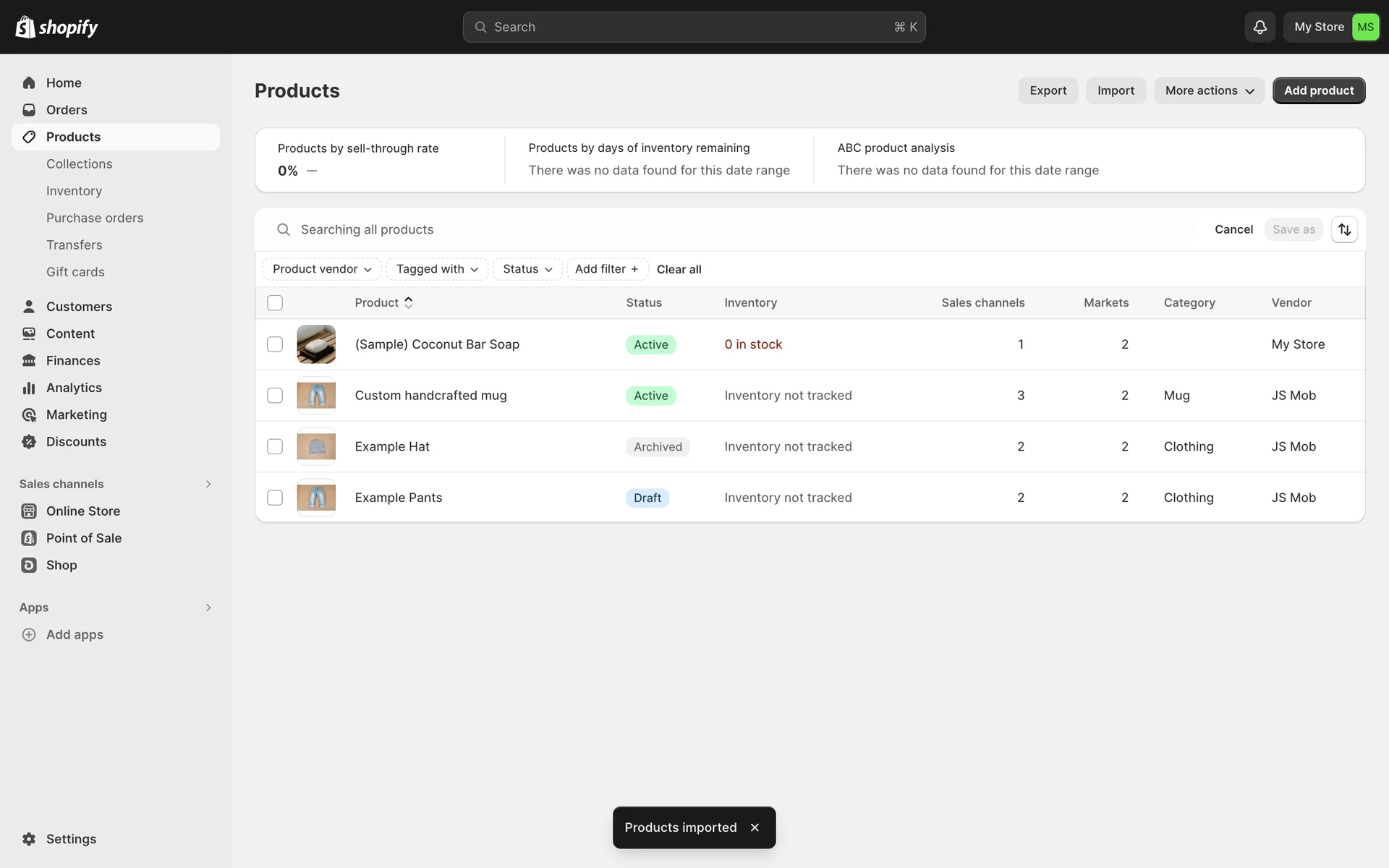This screenshot has height=868, width=1389.
Task: Open Collections in the sidebar menu
Action: click(79, 164)
